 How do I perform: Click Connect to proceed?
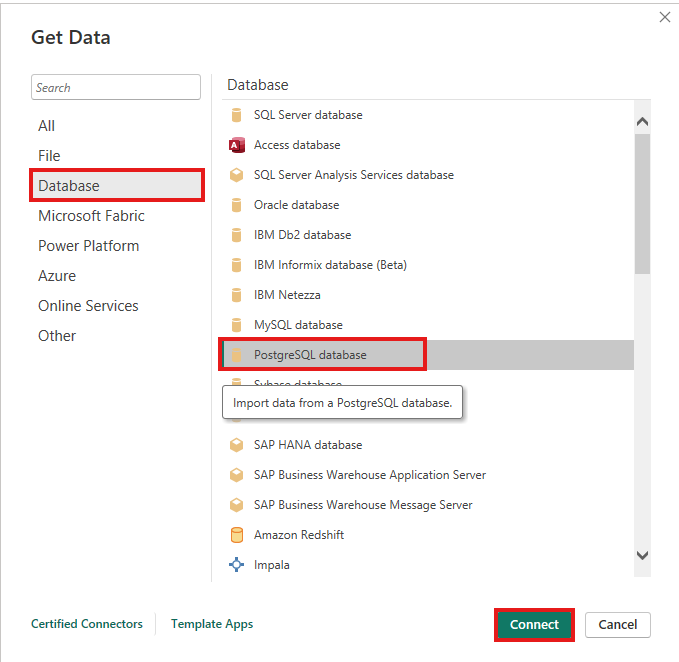tap(534, 625)
